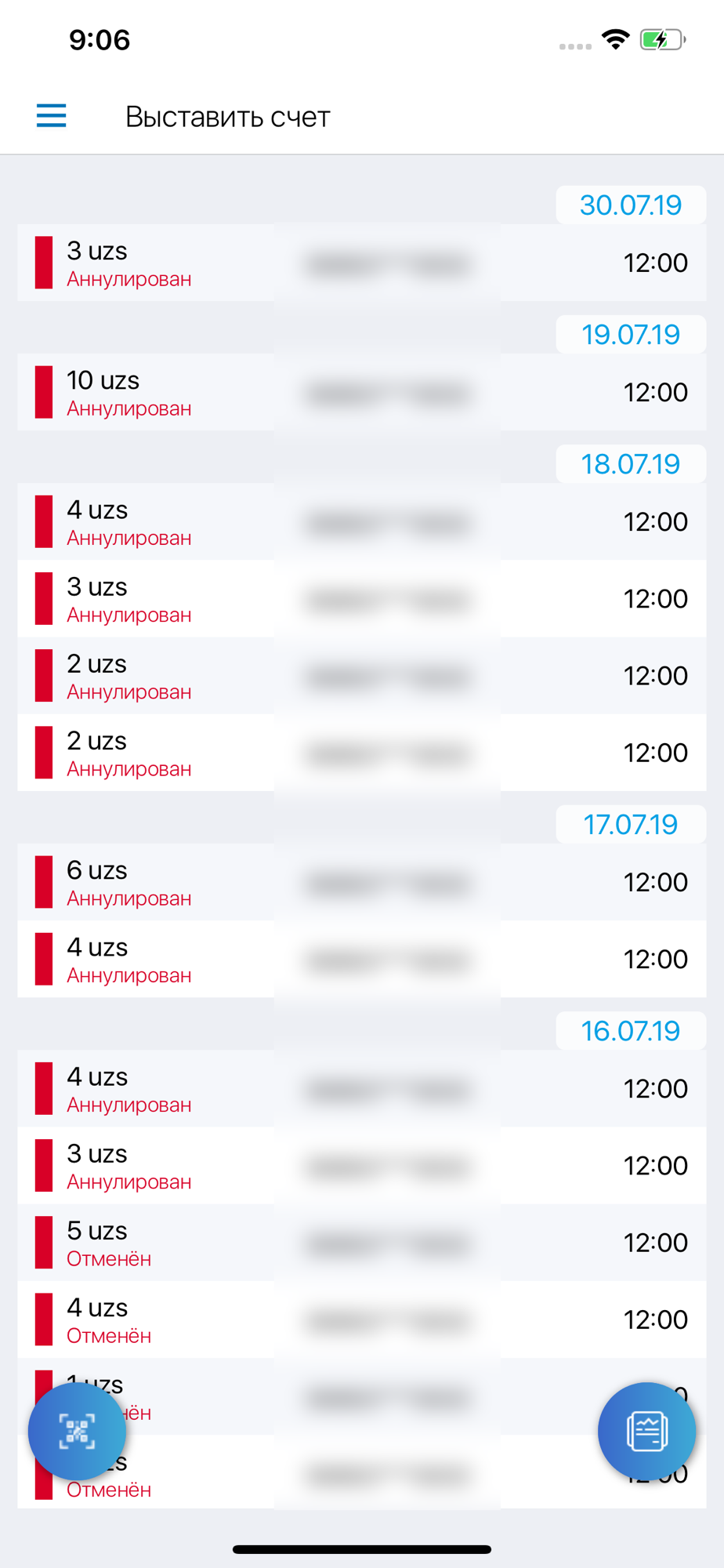Tap the 18.07.19 date label

631,464
